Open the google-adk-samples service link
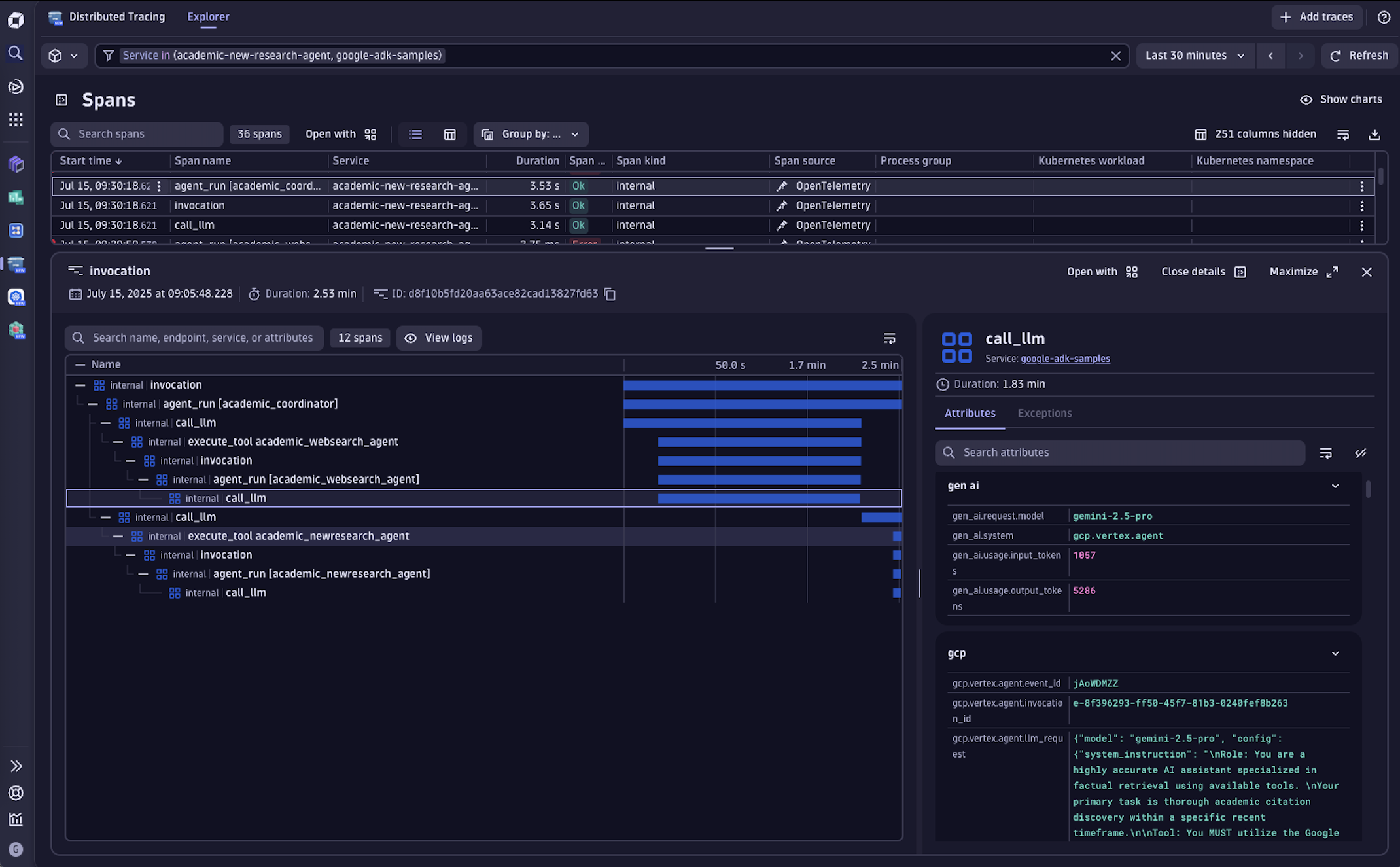This screenshot has width=1400, height=867. [x=1065, y=359]
